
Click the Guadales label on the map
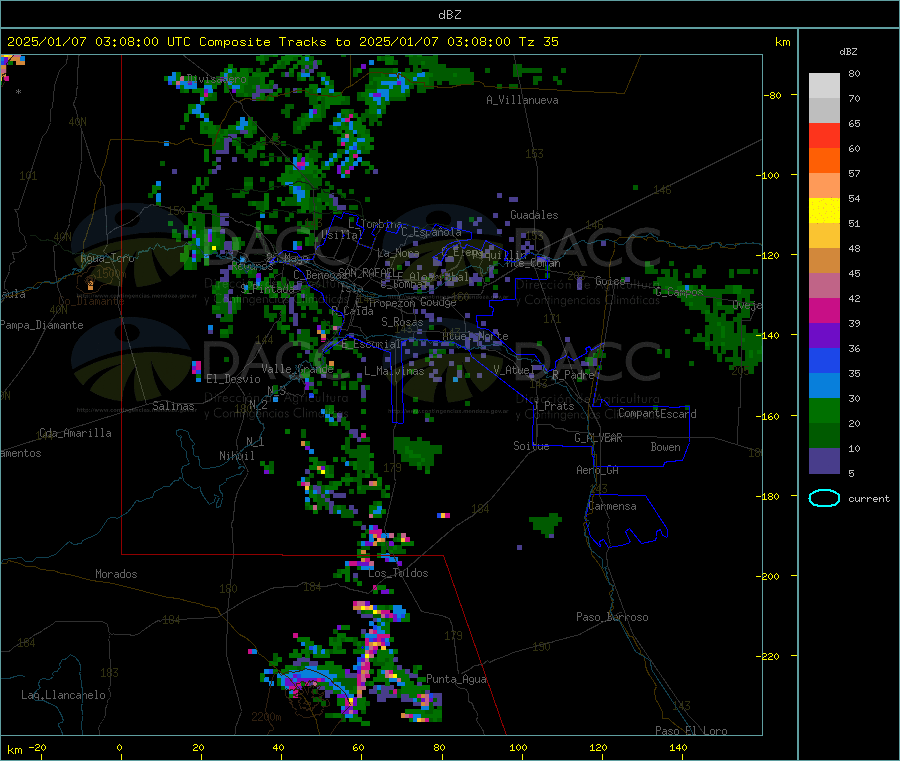pos(534,215)
